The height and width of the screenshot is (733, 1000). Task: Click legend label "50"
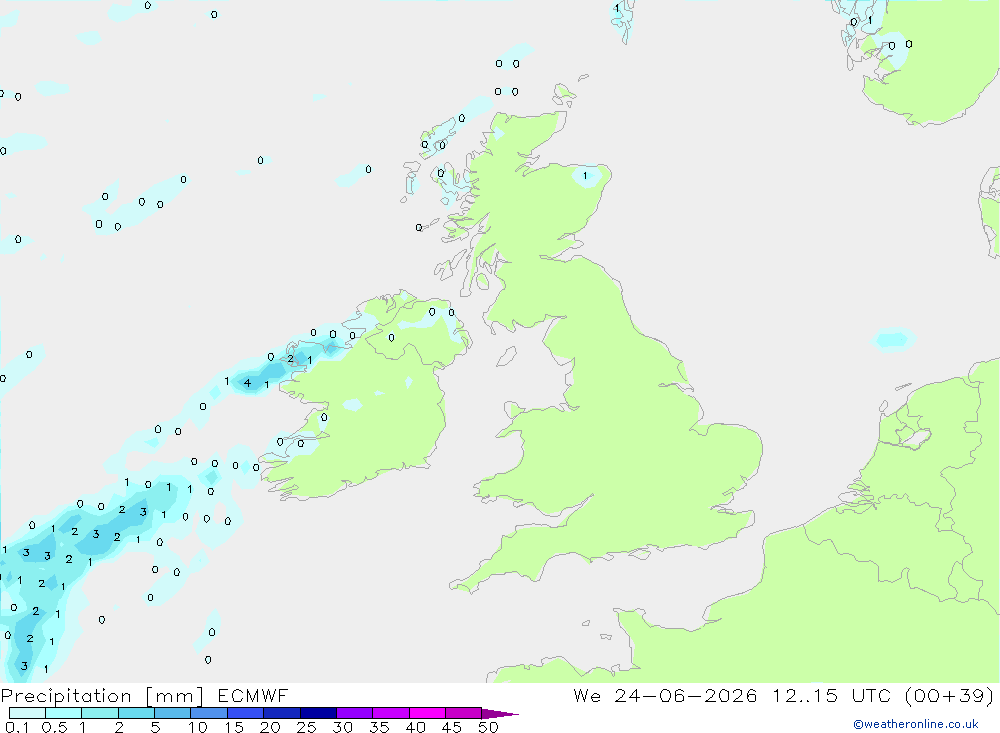pos(488,727)
